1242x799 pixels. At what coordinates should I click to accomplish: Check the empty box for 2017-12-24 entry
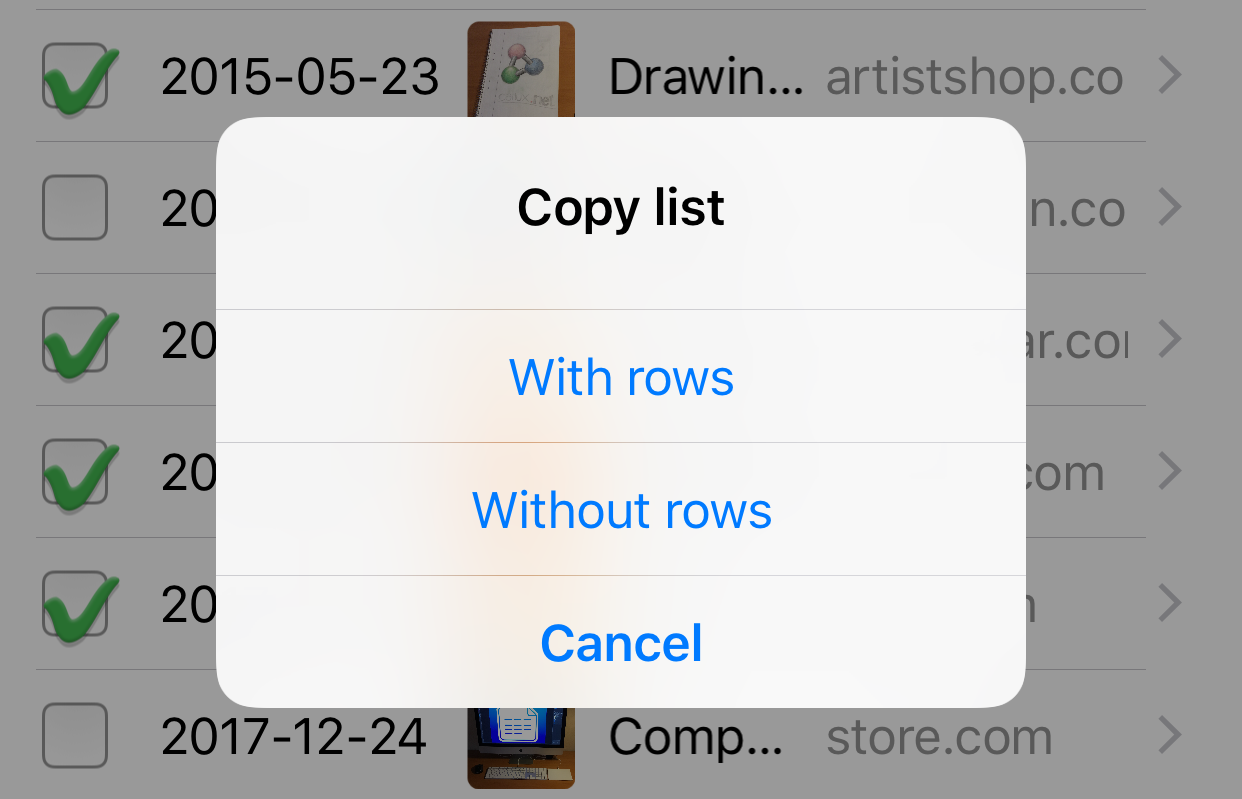point(75,735)
